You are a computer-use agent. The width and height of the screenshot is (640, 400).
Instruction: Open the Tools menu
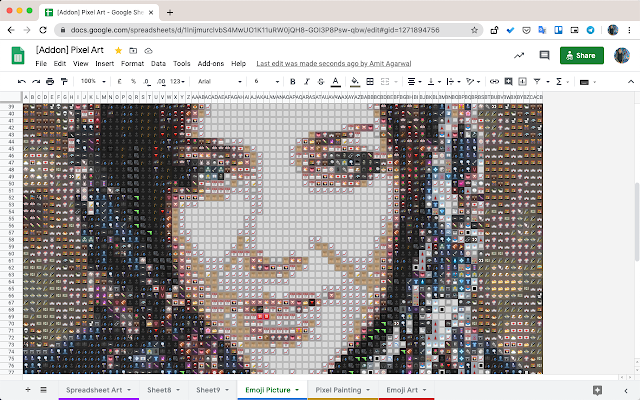coord(182,64)
